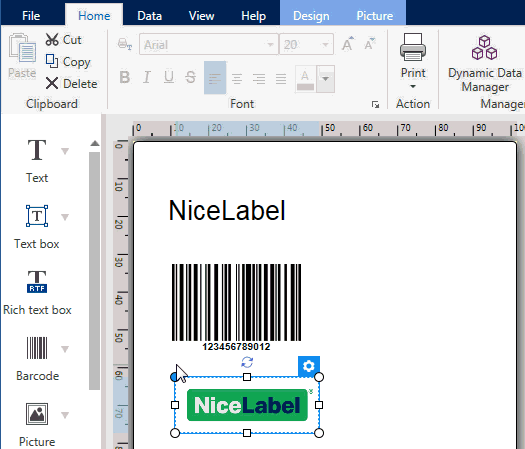The image size is (525, 449).
Task: Click the top-middle square handle of picture
Action: point(247,377)
